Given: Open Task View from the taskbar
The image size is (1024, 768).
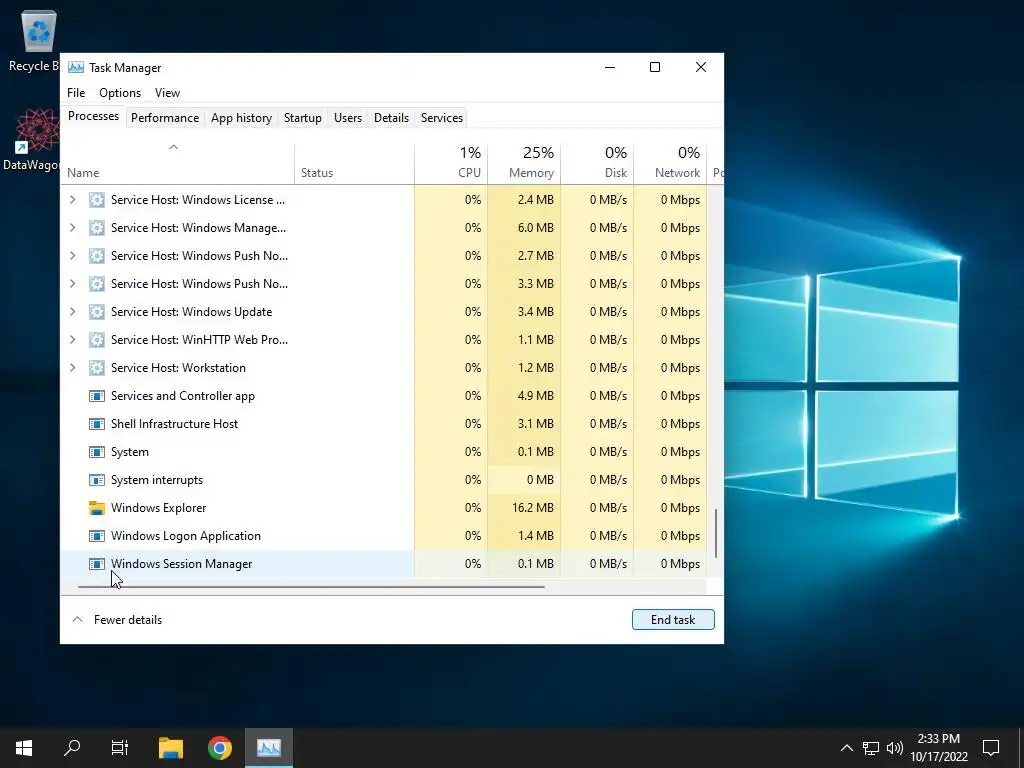Looking at the screenshot, I should point(120,748).
